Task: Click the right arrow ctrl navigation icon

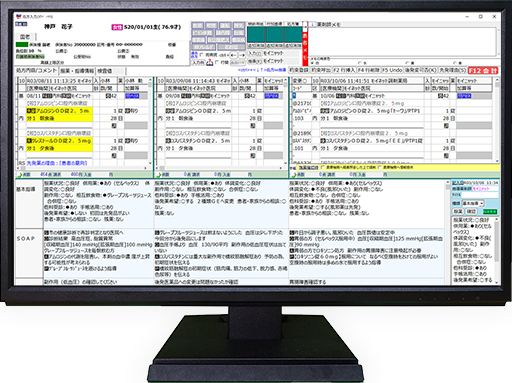Action: [242, 55]
